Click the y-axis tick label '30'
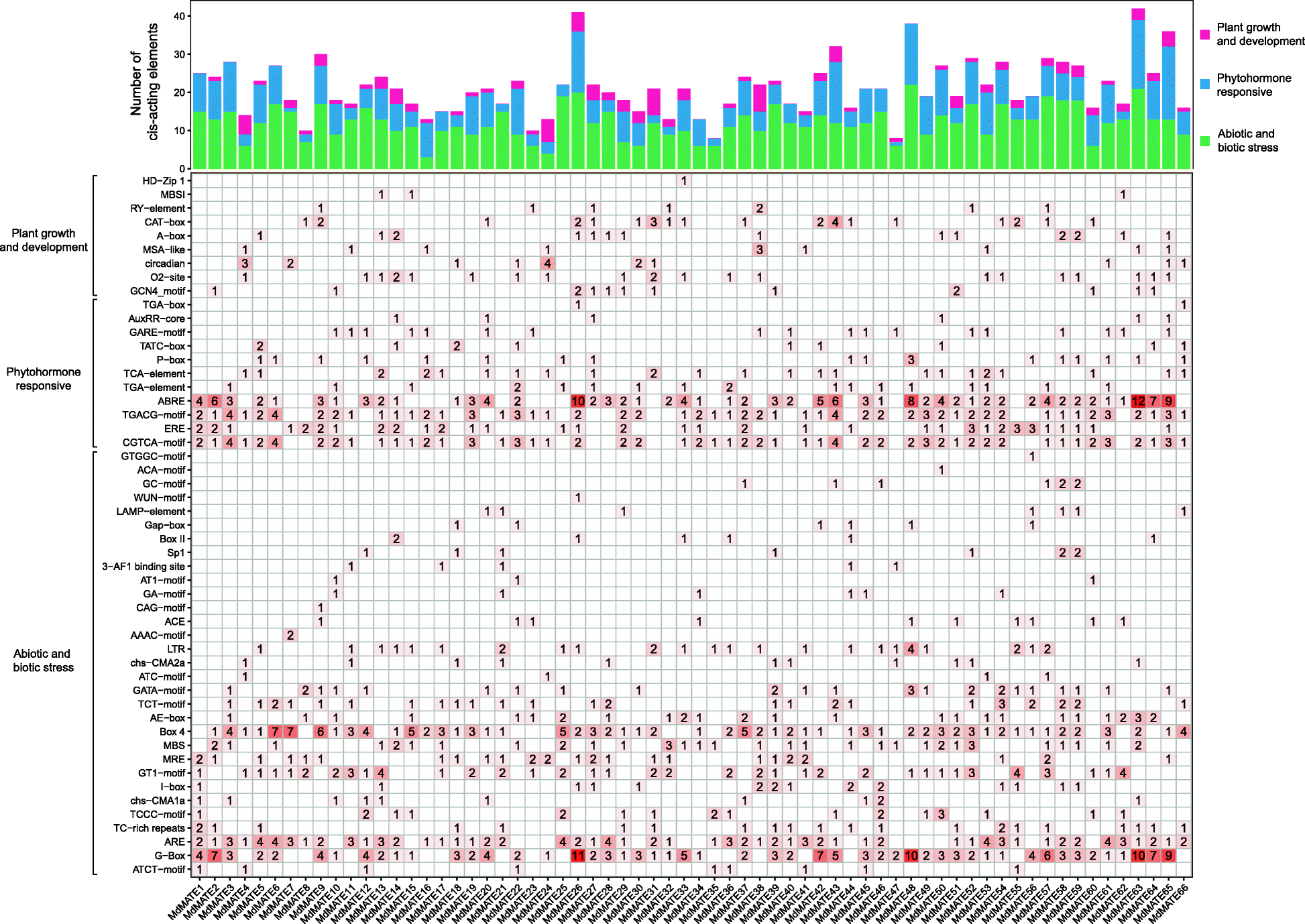The width and height of the screenshot is (1305, 924). [x=179, y=54]
